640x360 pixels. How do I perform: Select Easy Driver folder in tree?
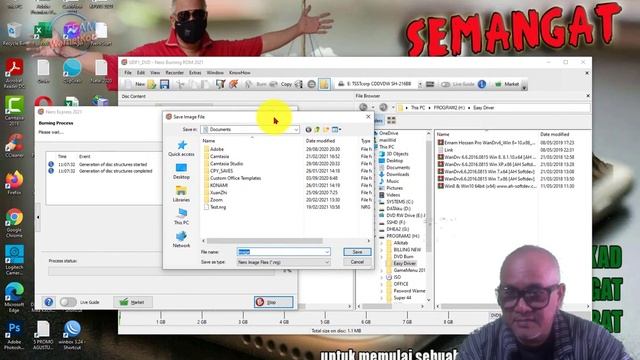point(404,263)
